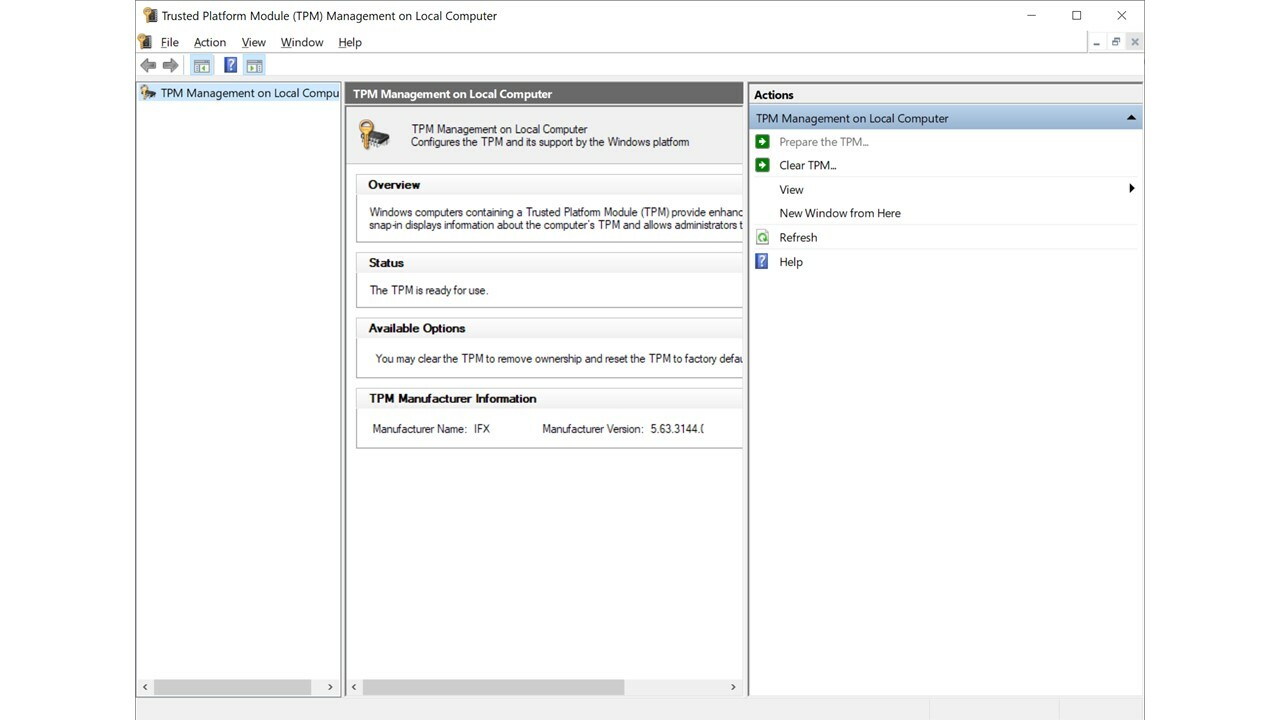The image size is (1280, 720).
Task: Close the TPM Management window
Action: coord(1122,15)
